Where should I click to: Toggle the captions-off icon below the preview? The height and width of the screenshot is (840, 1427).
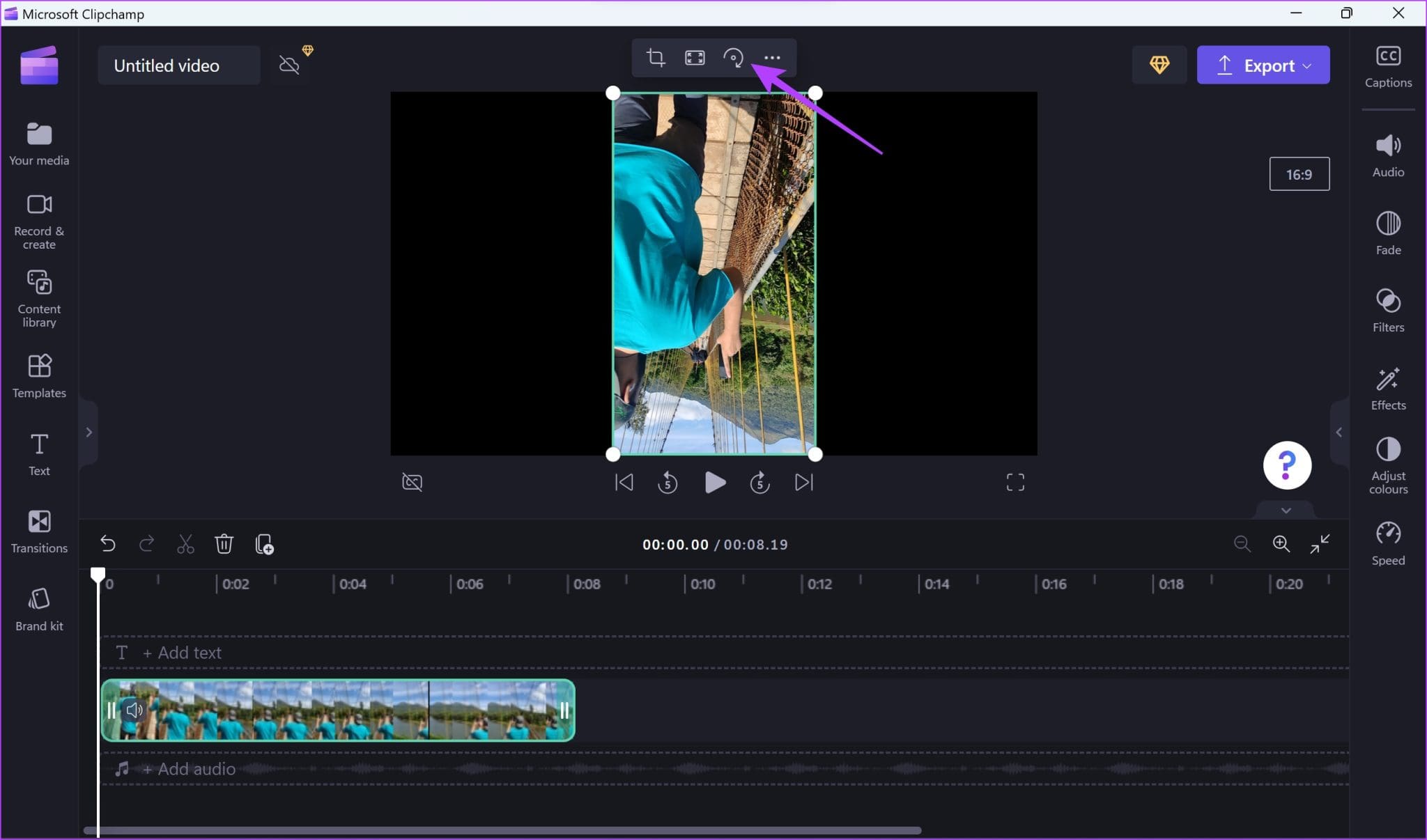pos(412,482)
